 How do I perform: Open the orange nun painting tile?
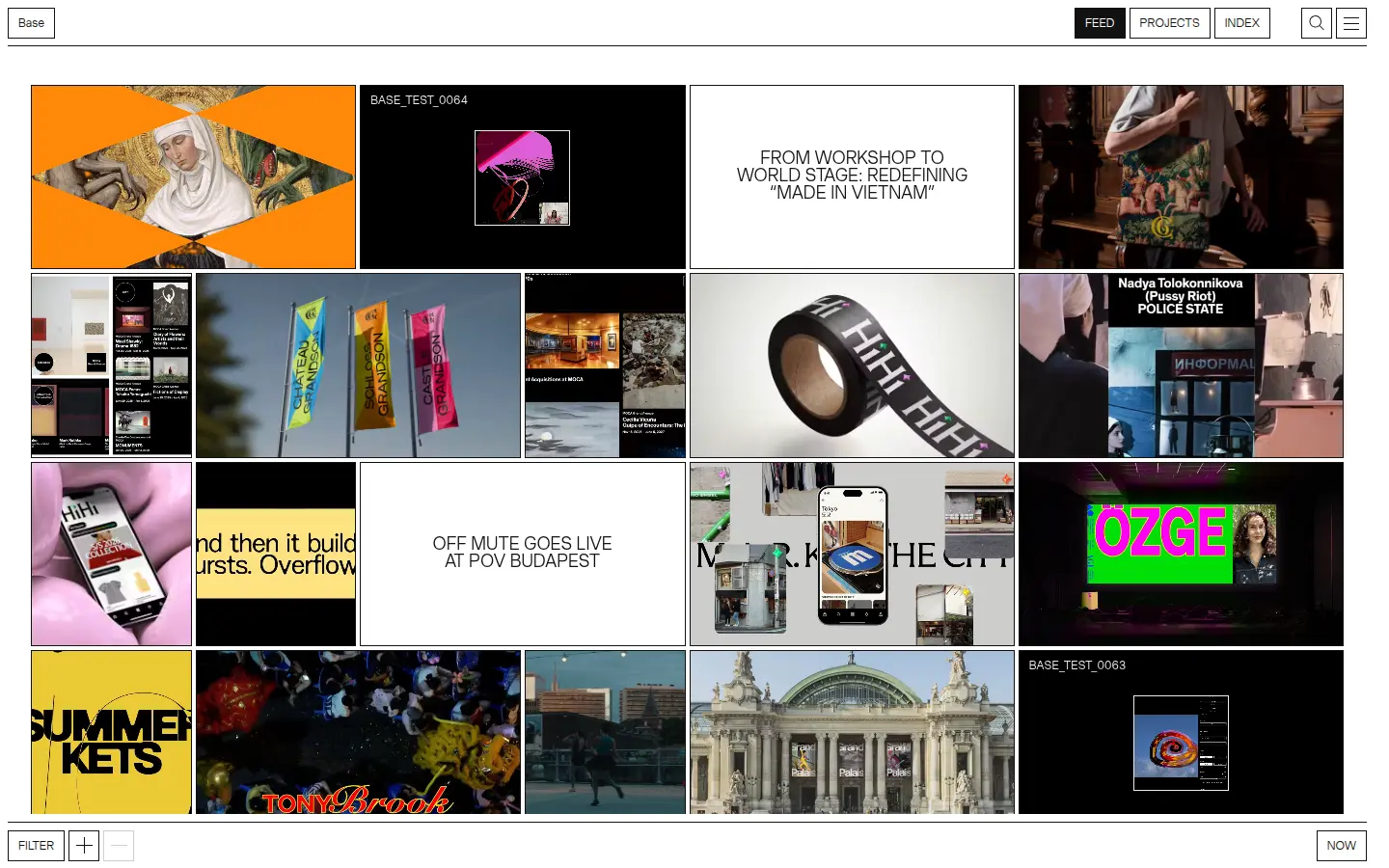click(193, 177)
